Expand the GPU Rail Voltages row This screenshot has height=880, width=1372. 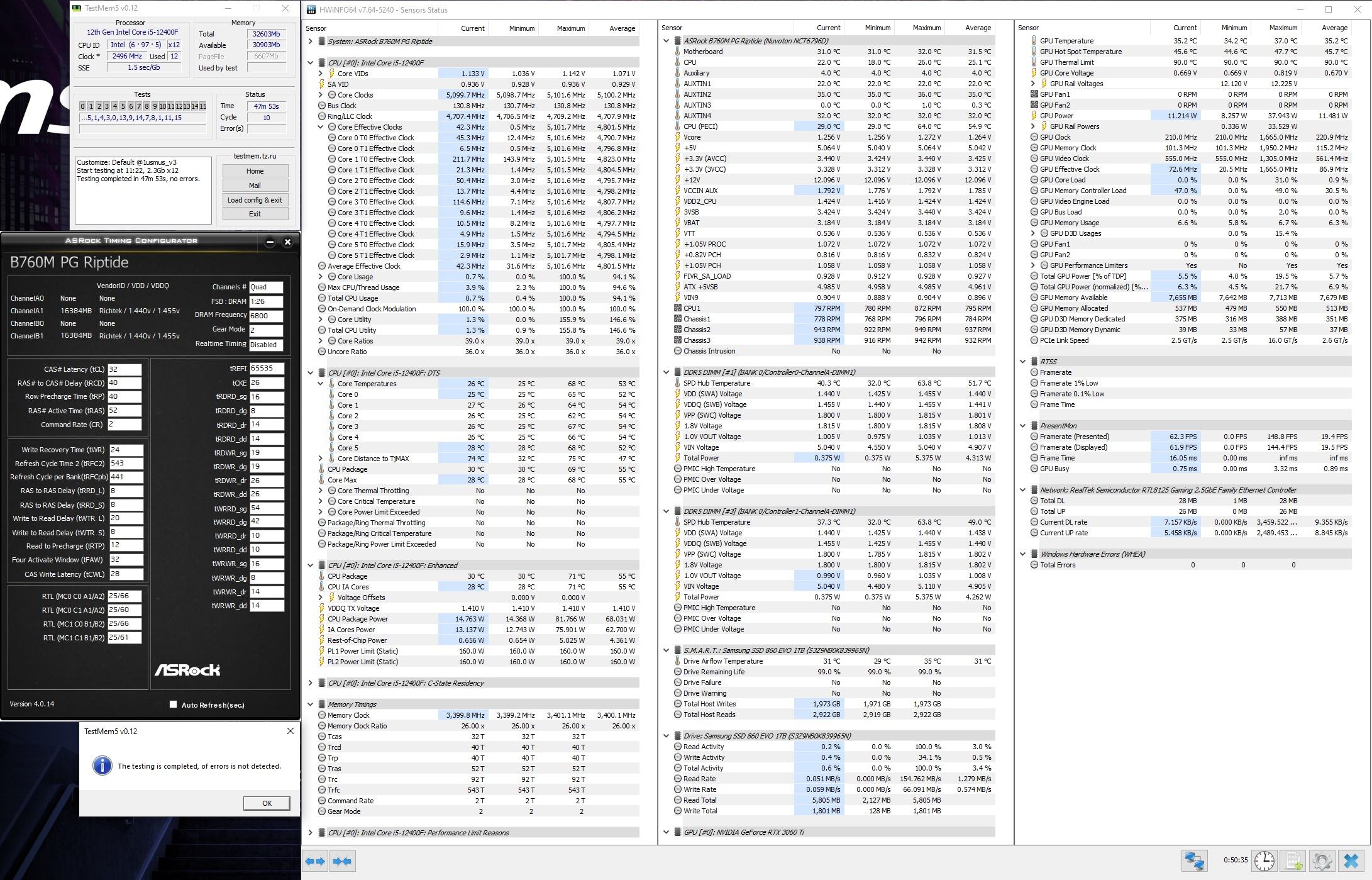pos(1033,84)
